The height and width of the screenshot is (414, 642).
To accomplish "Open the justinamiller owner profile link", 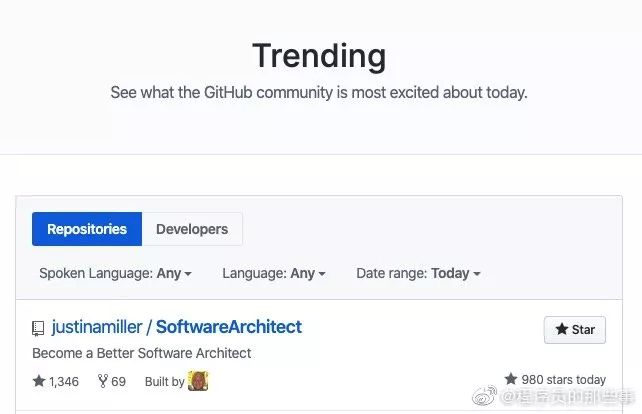I will 97,327.
